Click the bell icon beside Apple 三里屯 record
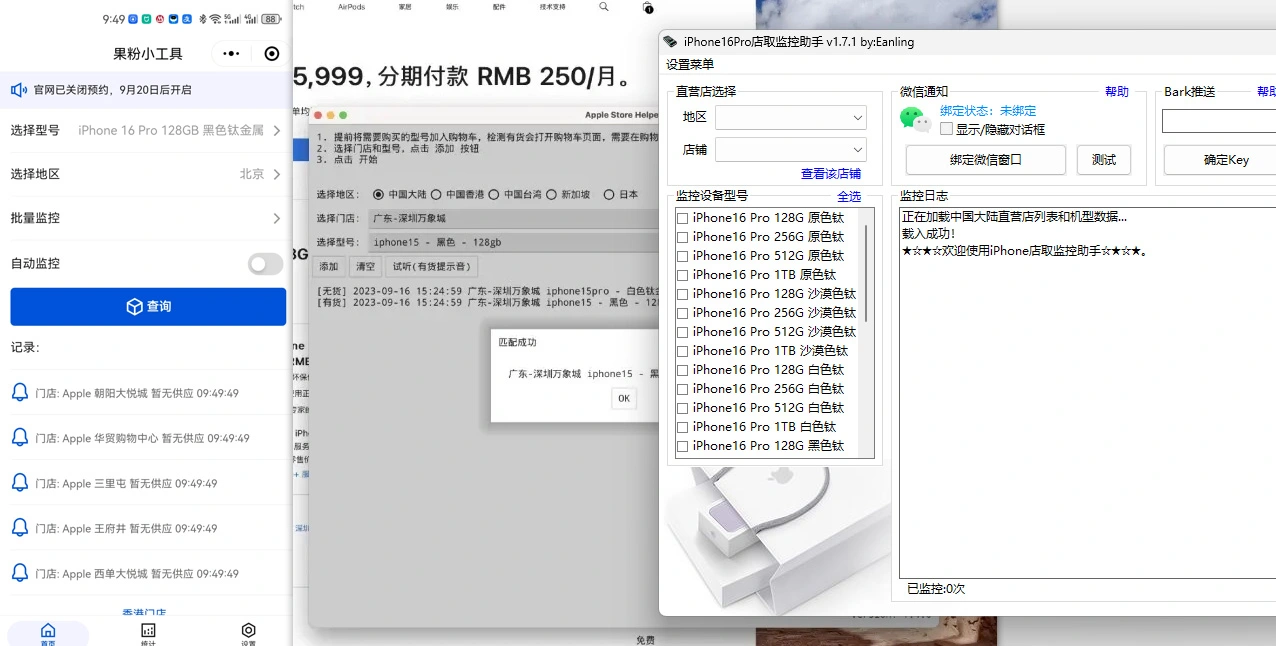 tap(20, 483)
